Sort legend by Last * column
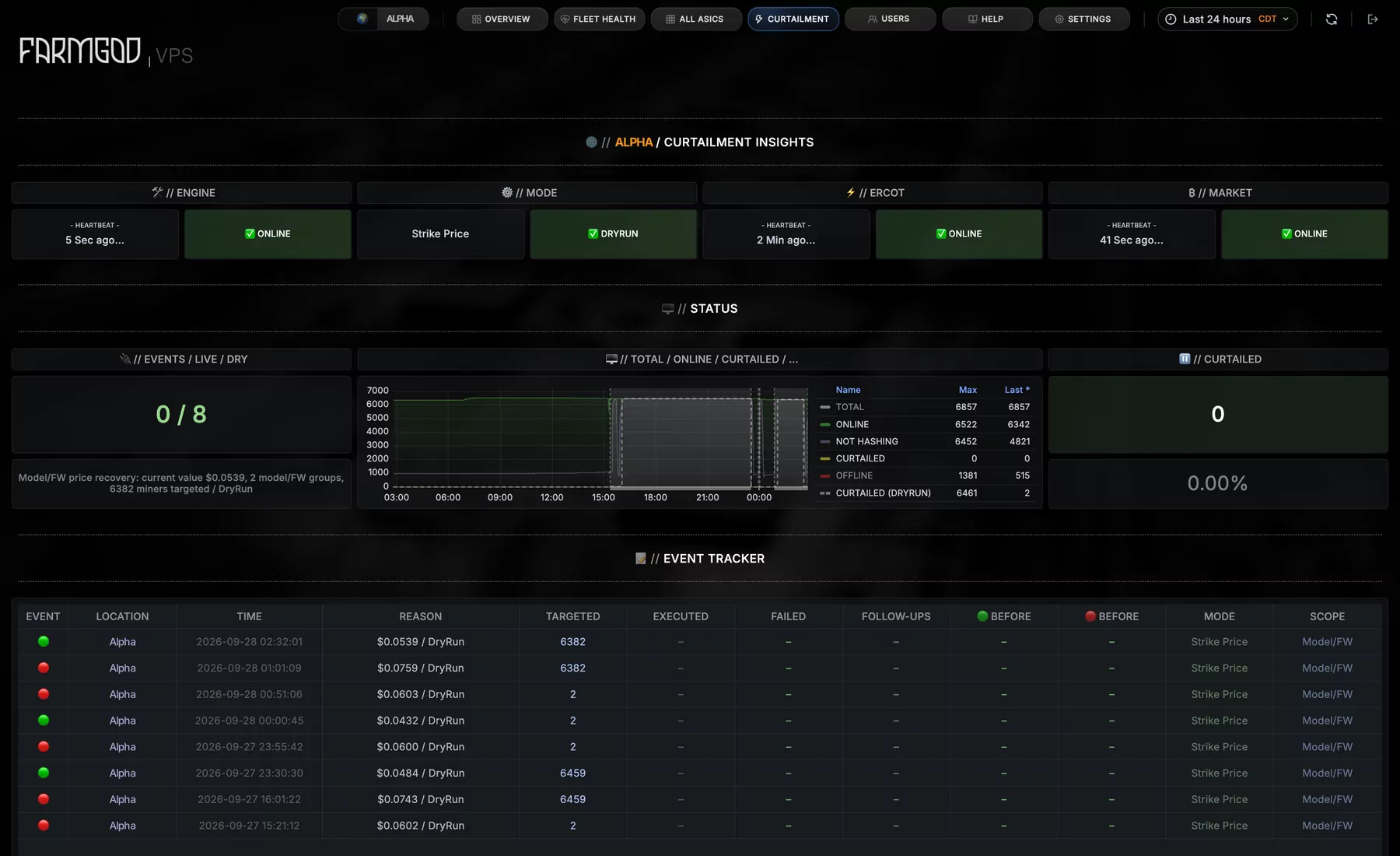 tap(1017, 390)
